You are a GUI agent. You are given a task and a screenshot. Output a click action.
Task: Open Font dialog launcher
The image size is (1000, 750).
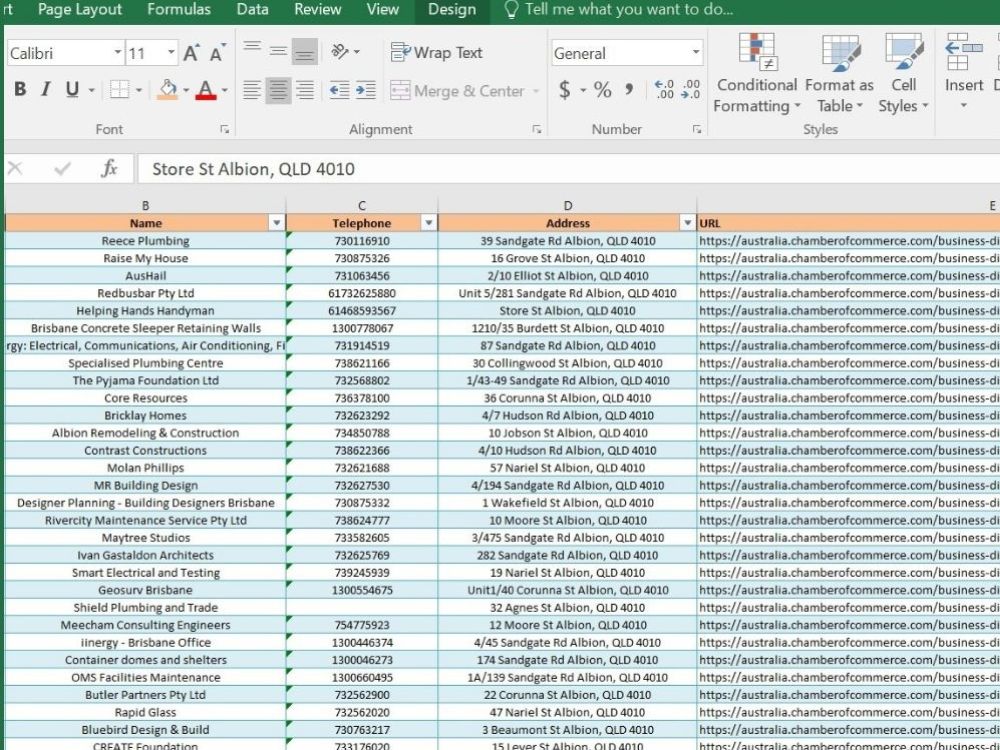(x=224, y=129)
